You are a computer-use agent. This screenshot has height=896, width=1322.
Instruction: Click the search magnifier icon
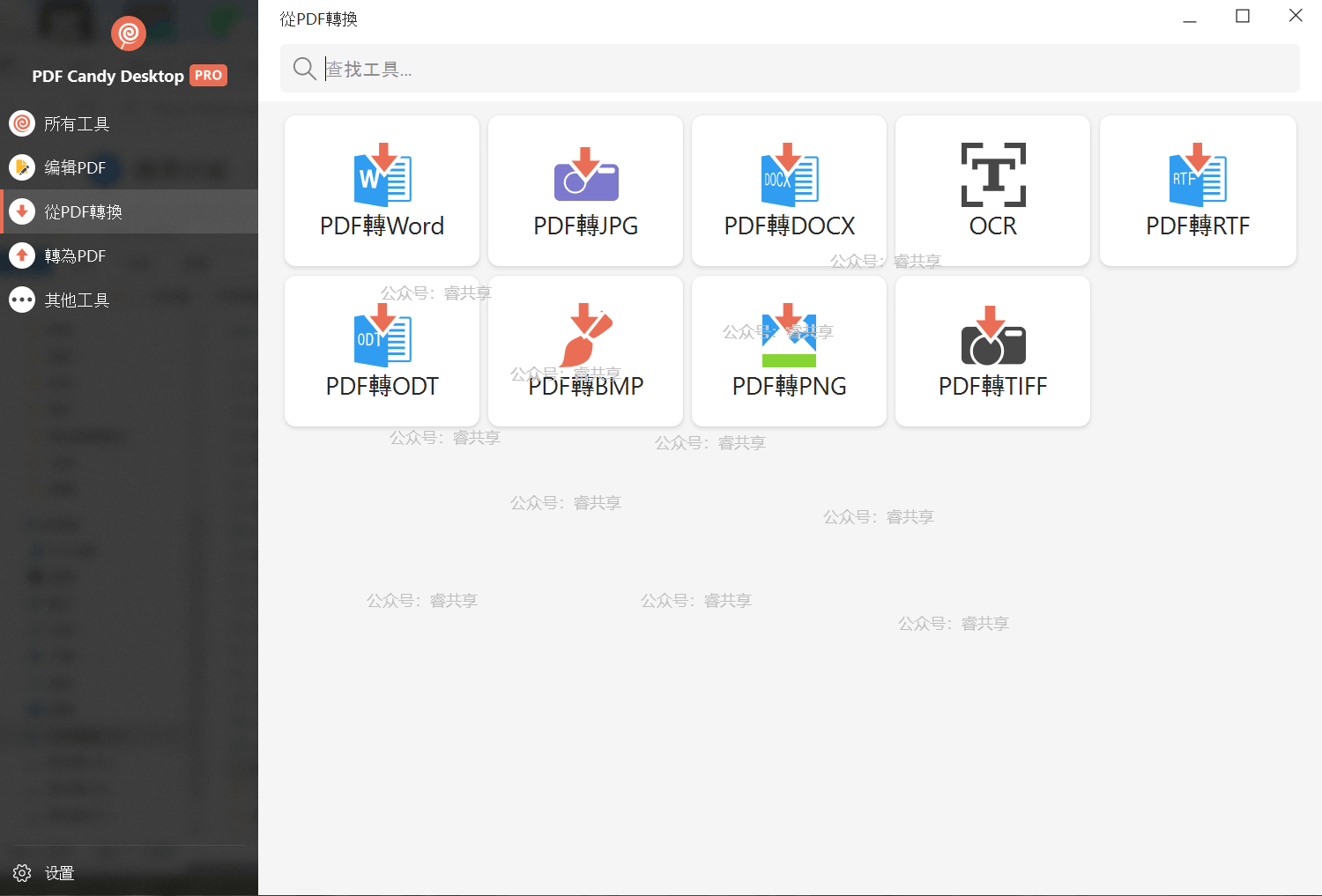point(305,69)
